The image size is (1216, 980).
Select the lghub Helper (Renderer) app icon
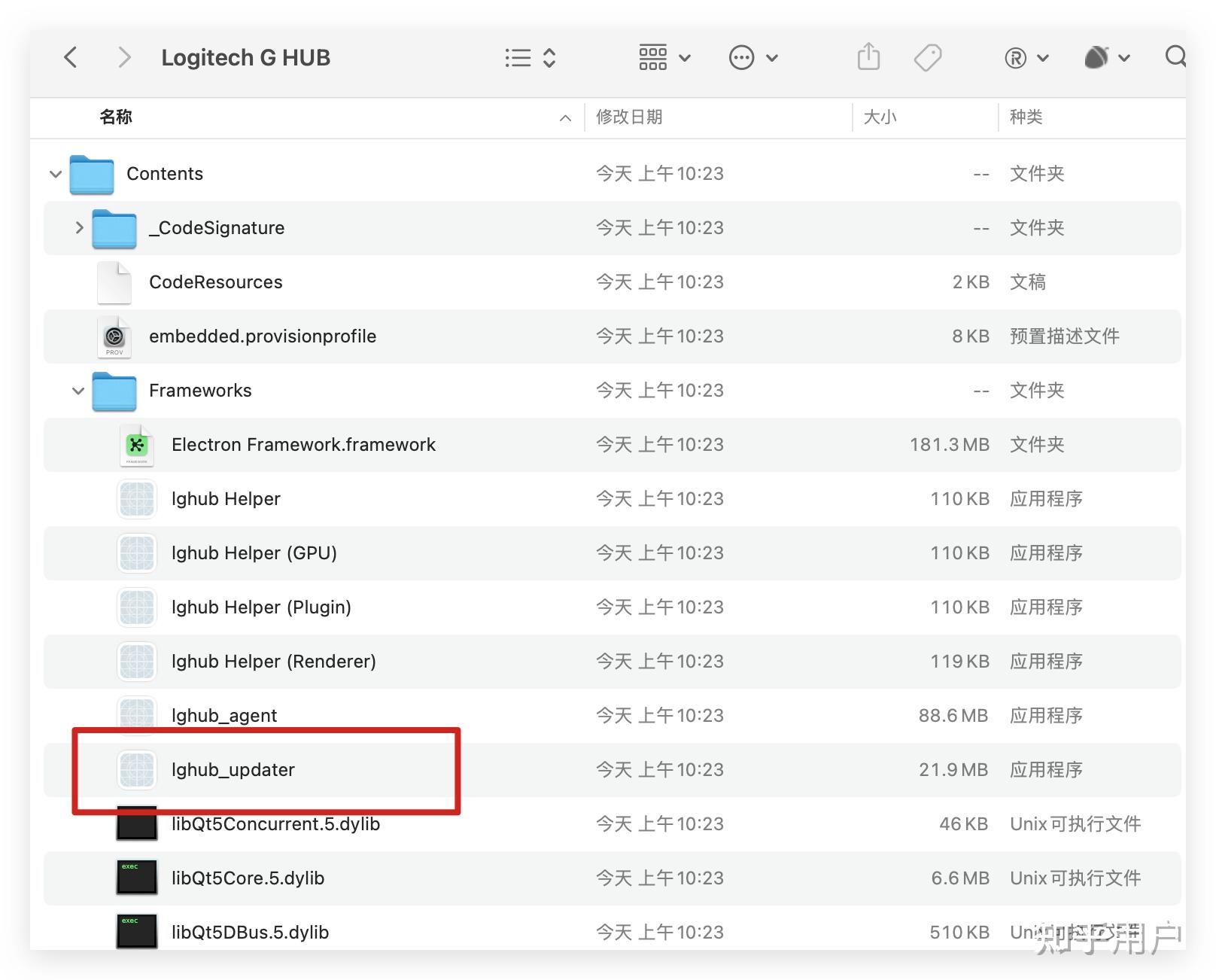point(137,662)
